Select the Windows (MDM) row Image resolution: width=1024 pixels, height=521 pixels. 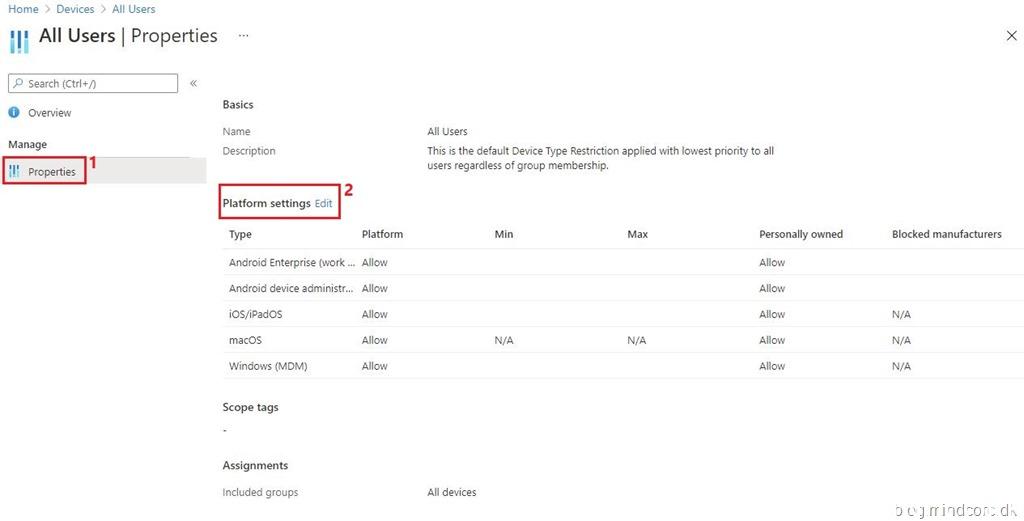[267, 366]
